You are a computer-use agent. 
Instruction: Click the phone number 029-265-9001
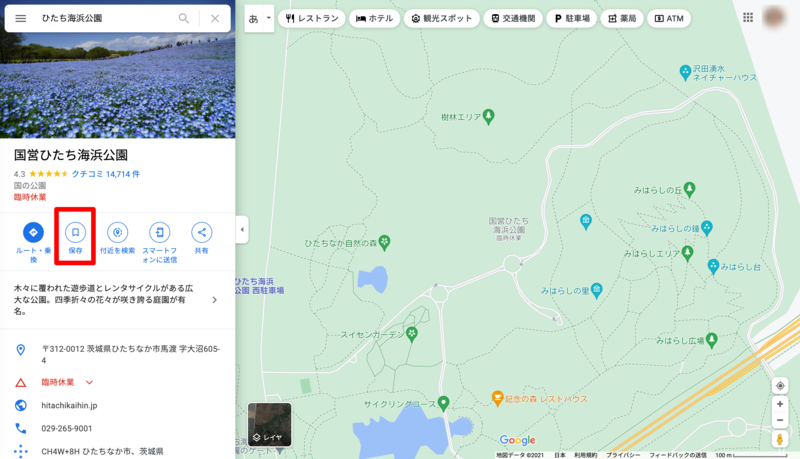pos(67,428)
